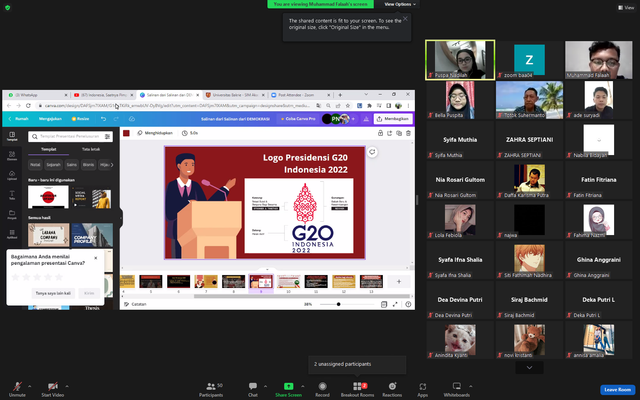This screenshot has height=400, width=640.
Task: Click the Rumah home button in Canva
Action: (19, 119)
